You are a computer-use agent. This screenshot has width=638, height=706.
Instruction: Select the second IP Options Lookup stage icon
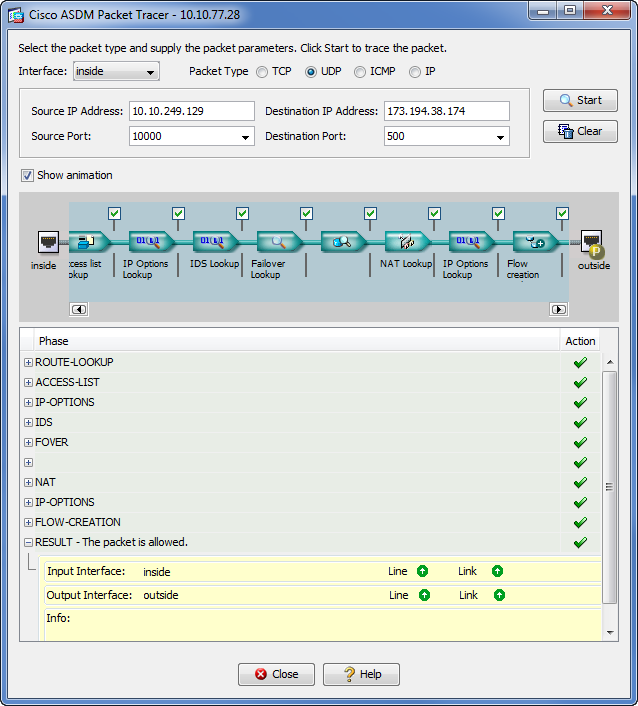471,242
